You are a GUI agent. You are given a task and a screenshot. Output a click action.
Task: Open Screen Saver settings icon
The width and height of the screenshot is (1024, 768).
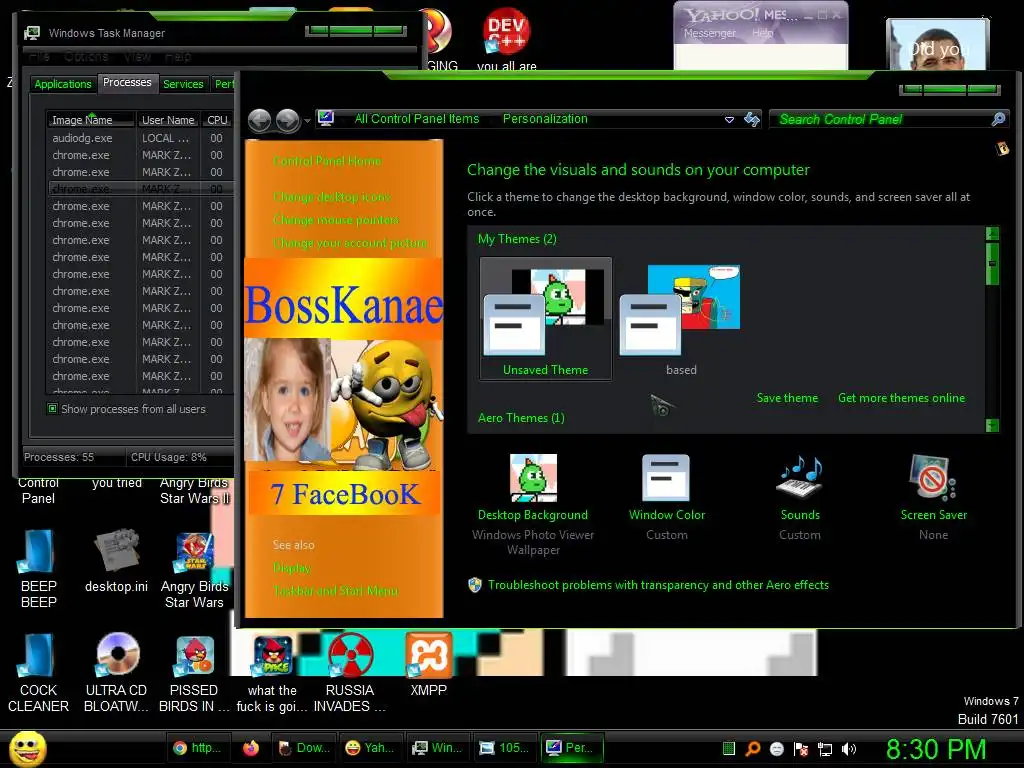point(933,477)
